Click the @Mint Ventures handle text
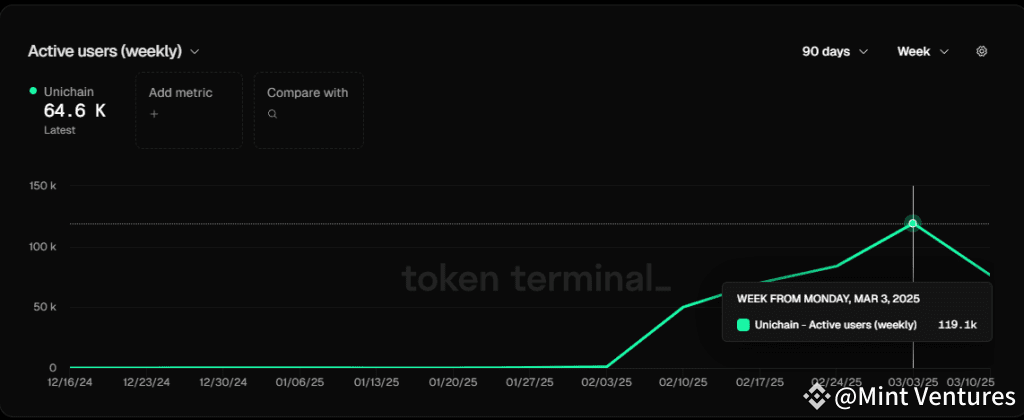This screenshot has width=1024, height=420. point(924,399)
